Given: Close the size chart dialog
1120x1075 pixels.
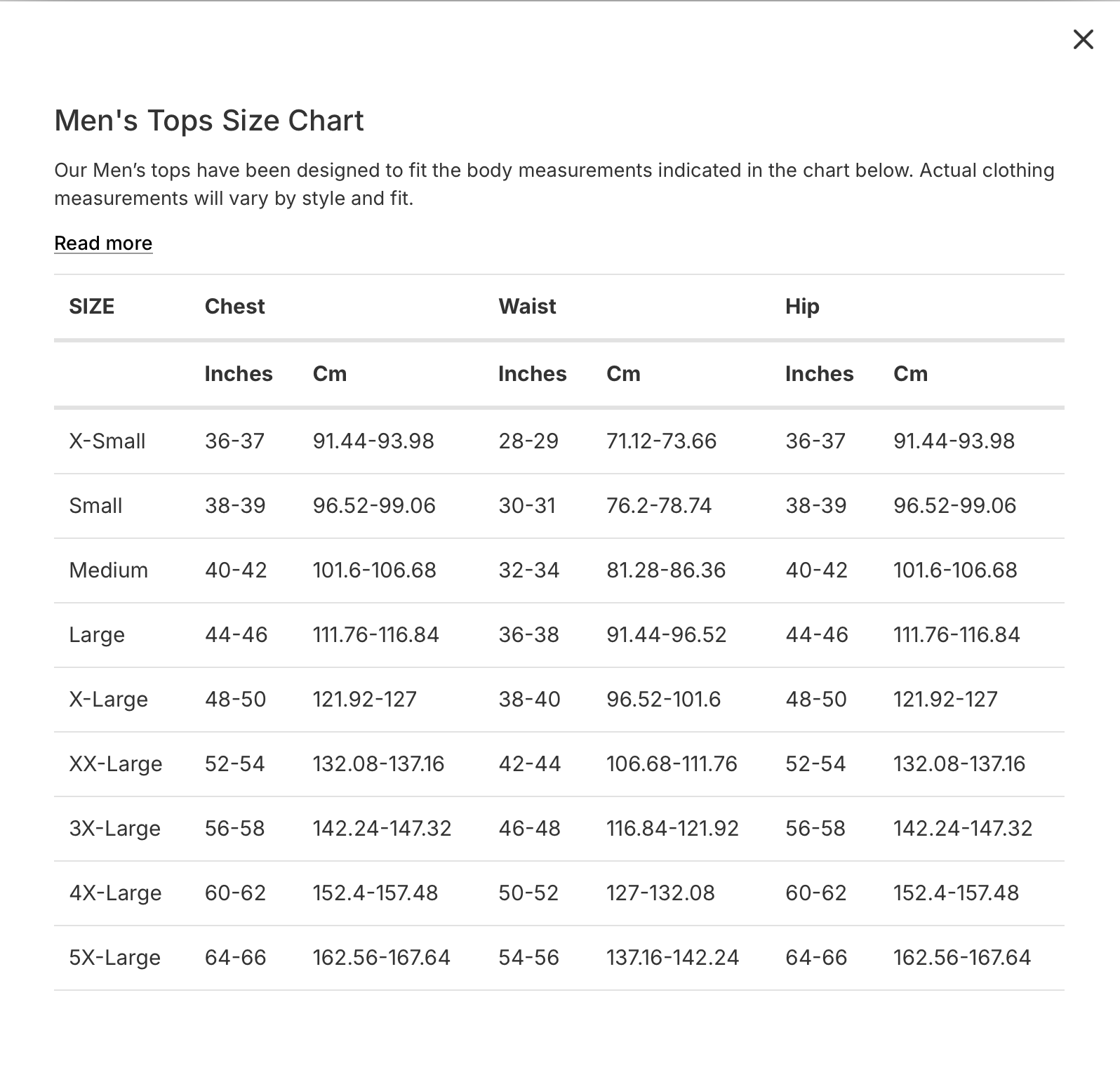Looking at the screenshot, I should (1083, 39).
